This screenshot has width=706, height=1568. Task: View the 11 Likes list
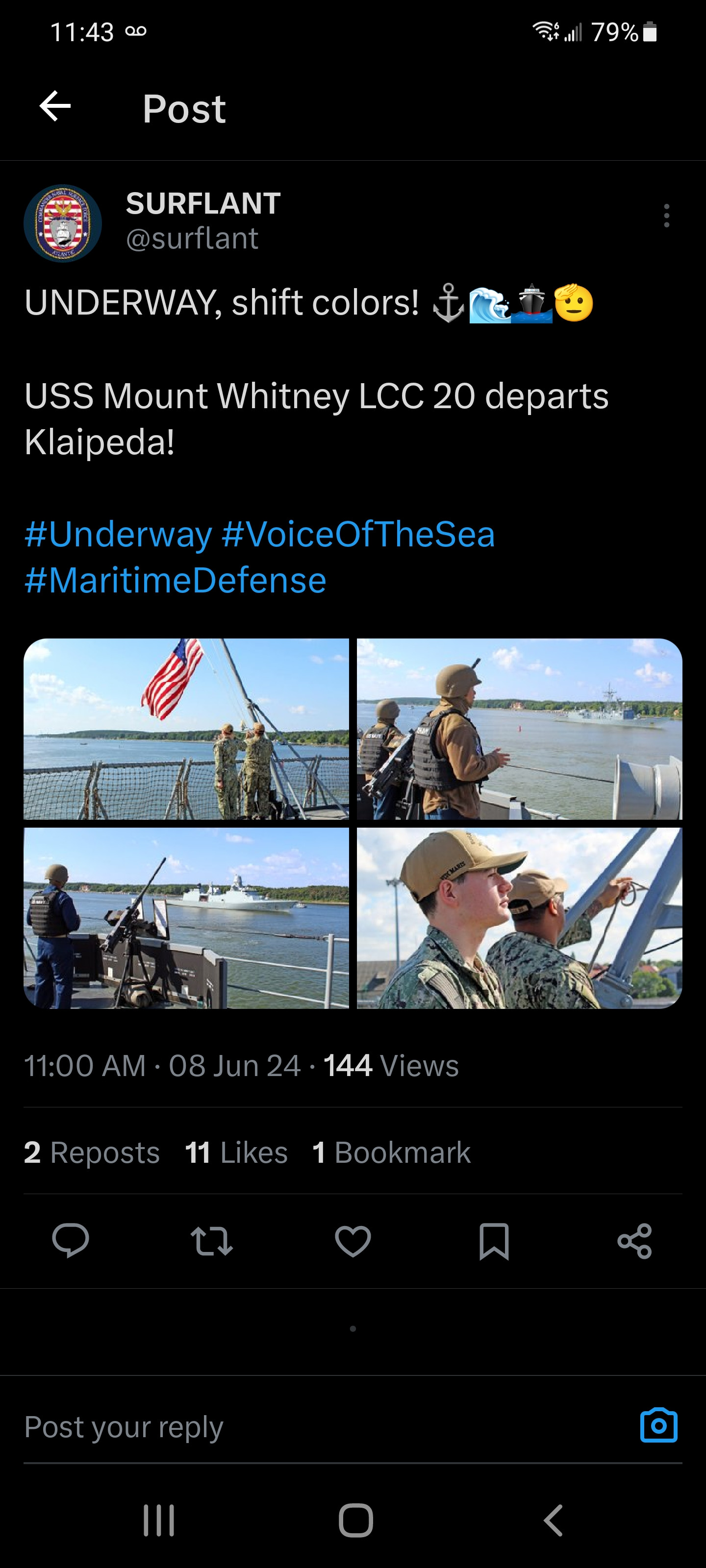236,1152
